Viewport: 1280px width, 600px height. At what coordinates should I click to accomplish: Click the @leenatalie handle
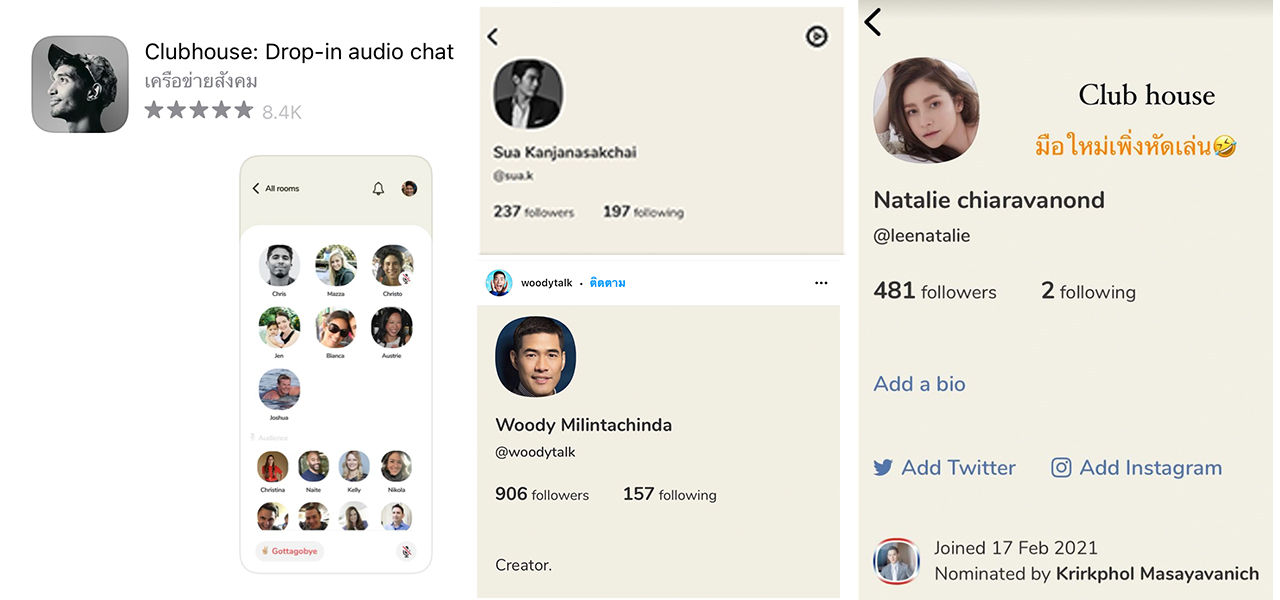(x=922, y=236)
